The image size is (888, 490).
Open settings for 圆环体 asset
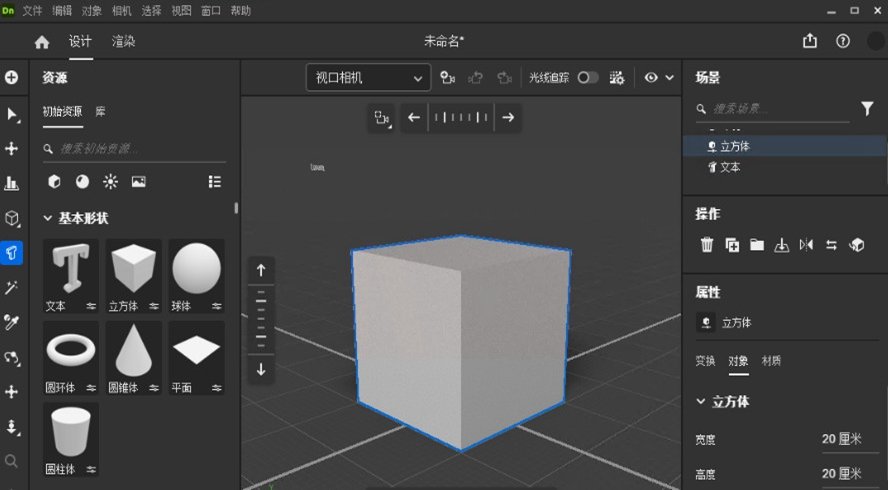(x=91, y=388)
